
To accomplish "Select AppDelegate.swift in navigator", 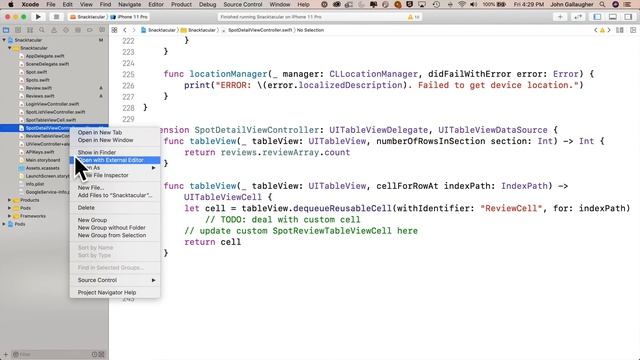I will point(45,56).
